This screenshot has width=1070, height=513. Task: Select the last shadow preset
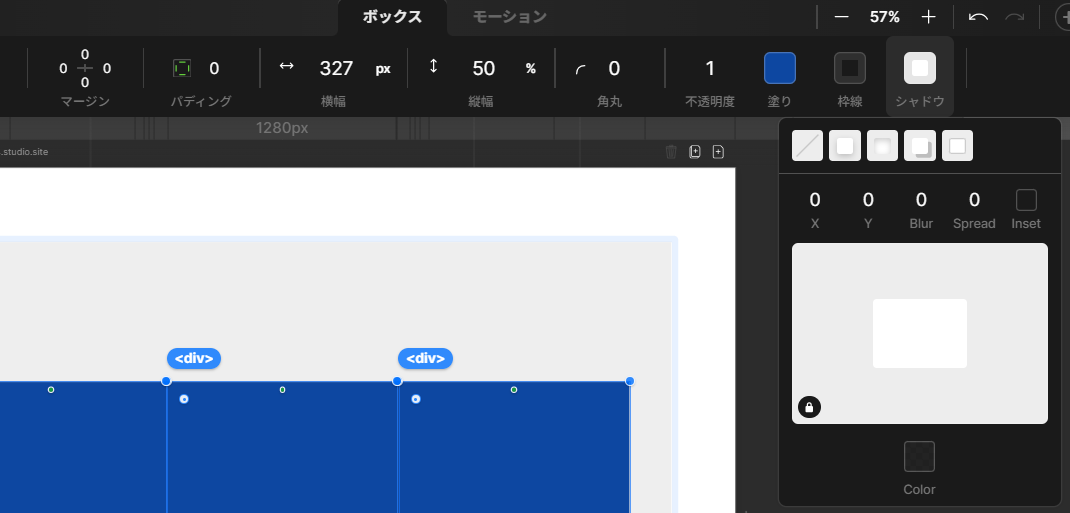click(x=957, y=146)
